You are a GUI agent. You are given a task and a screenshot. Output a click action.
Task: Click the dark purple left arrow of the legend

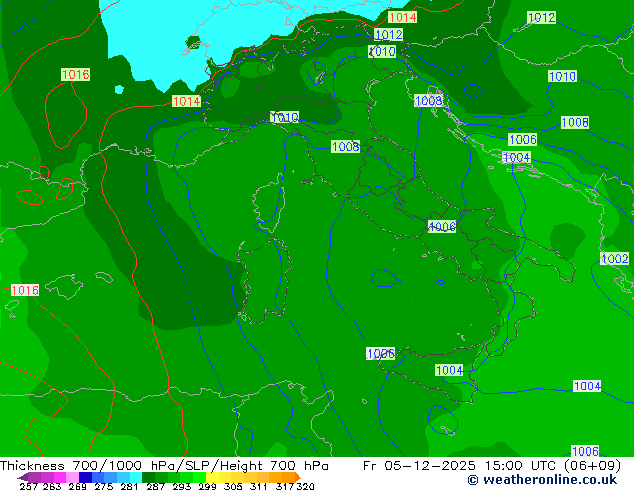tap(22, 477)
